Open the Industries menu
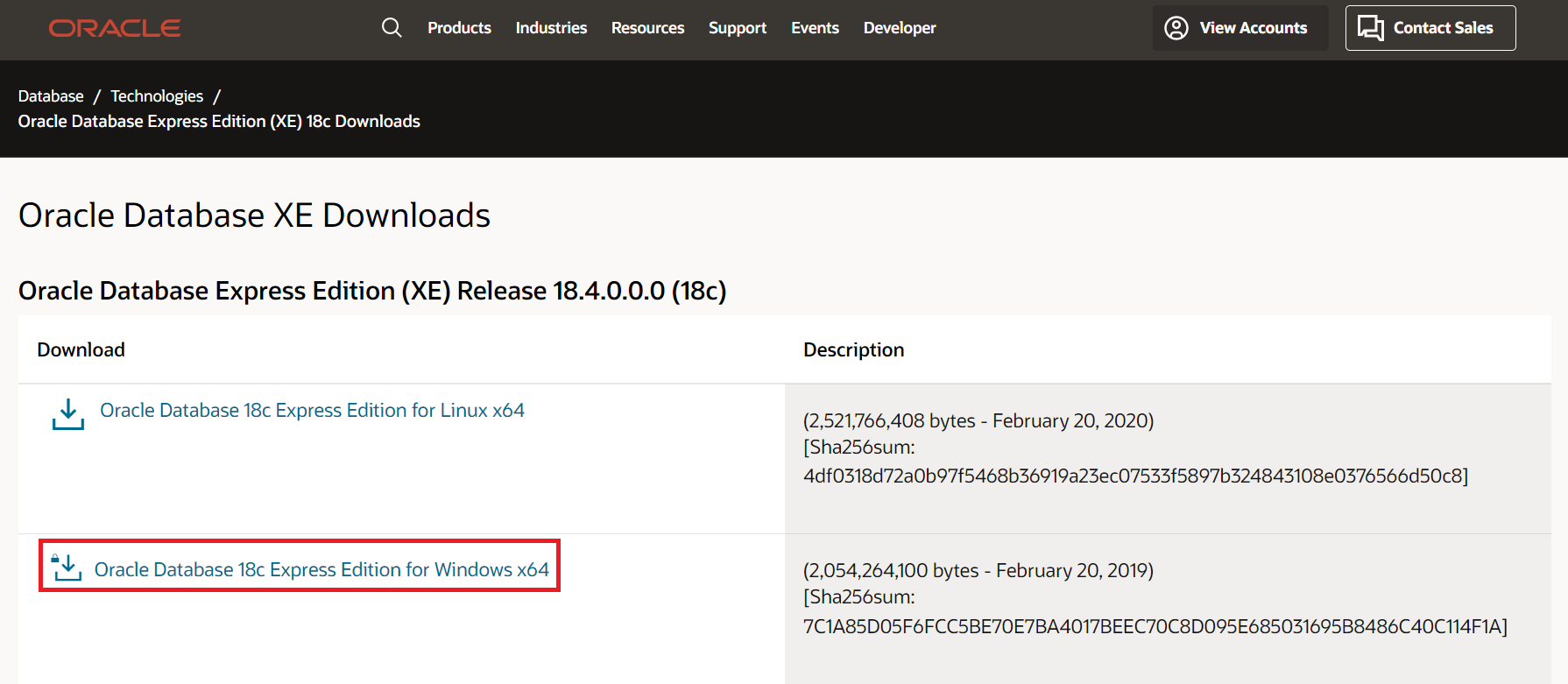This screenshot has height=684, width=1568. pyautogui.click(x=551, y=28)
